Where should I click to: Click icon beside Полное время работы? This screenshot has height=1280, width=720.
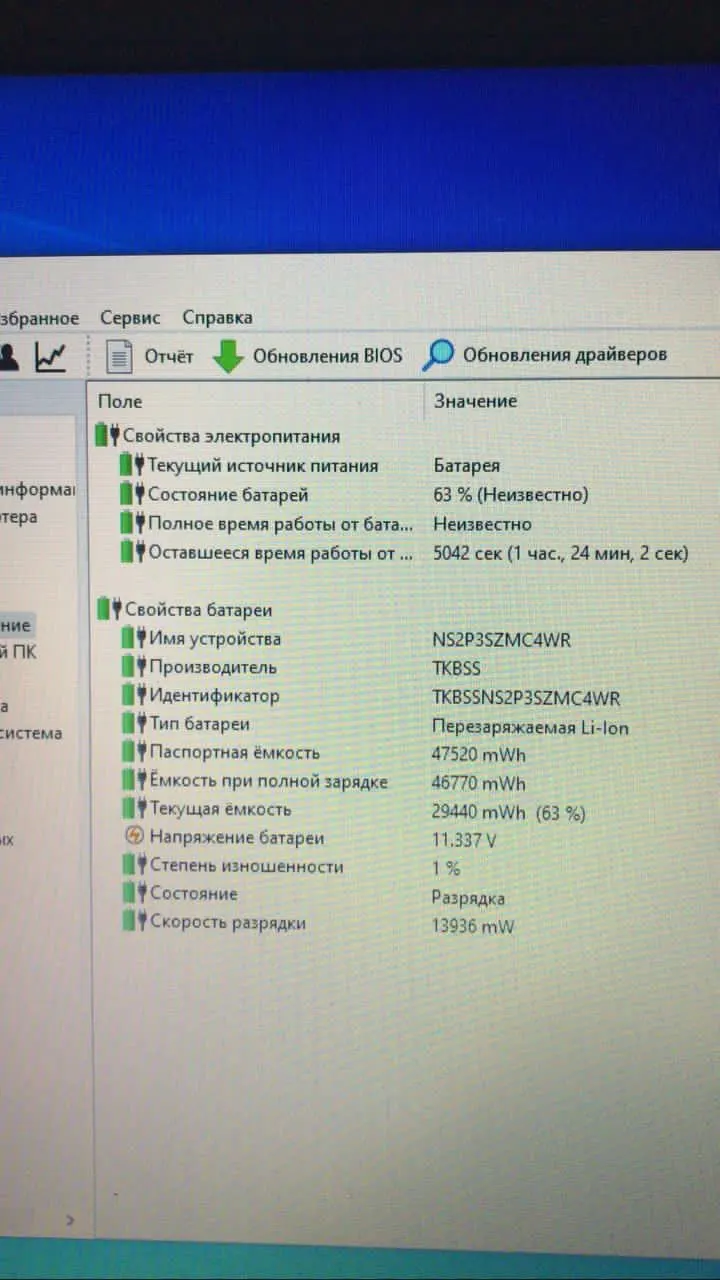(132, 523)
